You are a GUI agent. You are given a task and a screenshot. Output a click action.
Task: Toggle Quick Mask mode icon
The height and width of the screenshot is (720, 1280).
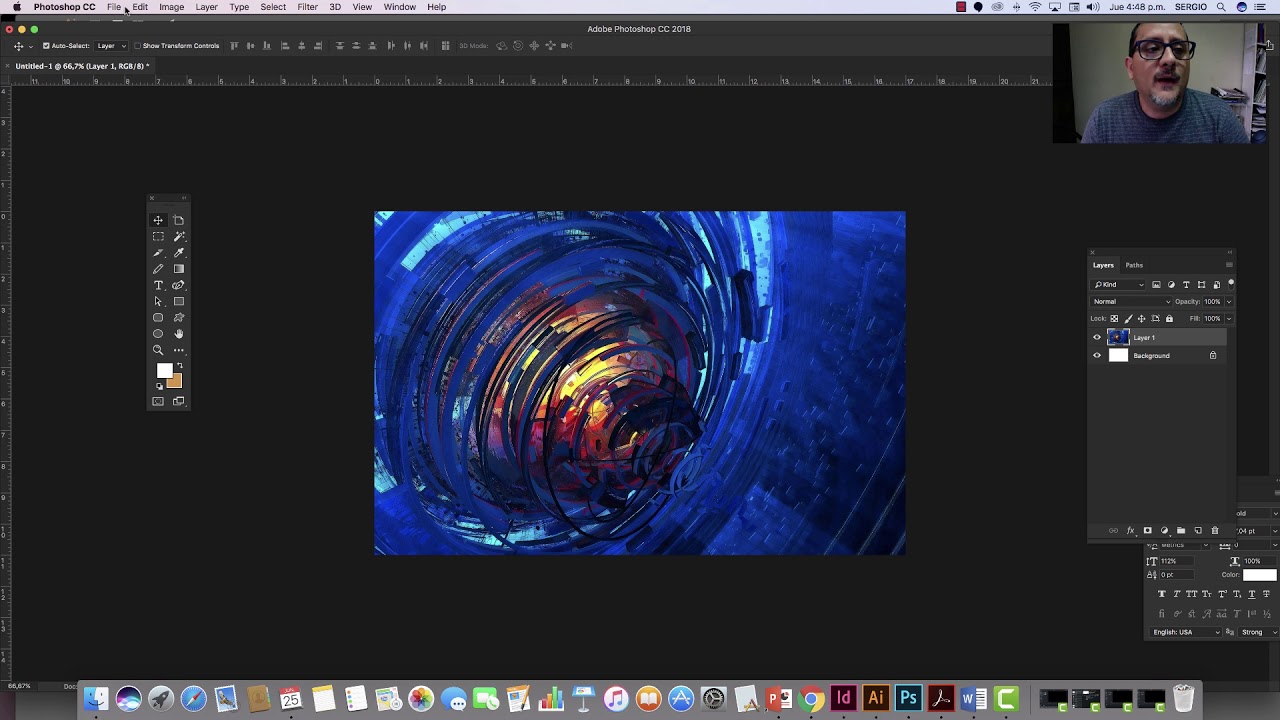coord(158,401)
